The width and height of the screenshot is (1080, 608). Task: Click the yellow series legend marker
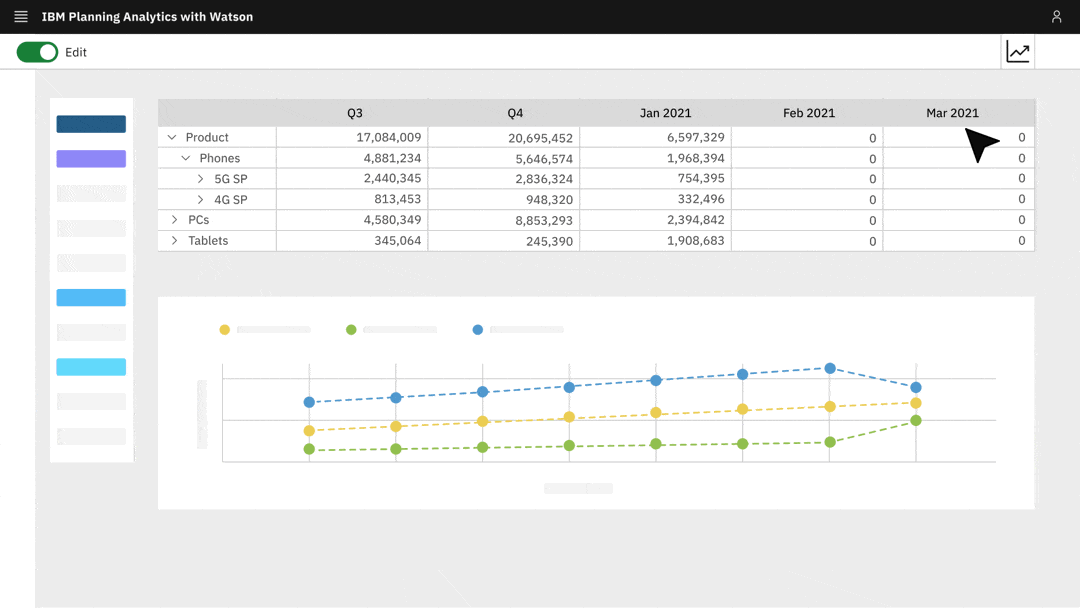225,329
